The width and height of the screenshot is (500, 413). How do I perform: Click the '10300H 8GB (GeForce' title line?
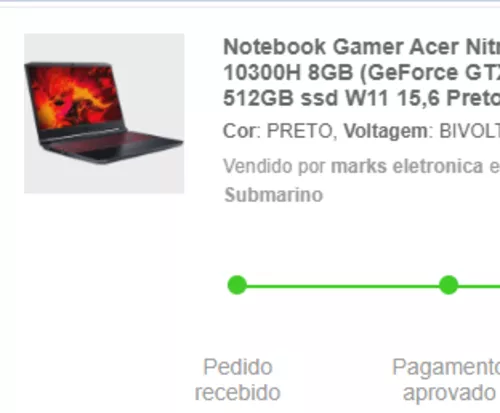362,73
